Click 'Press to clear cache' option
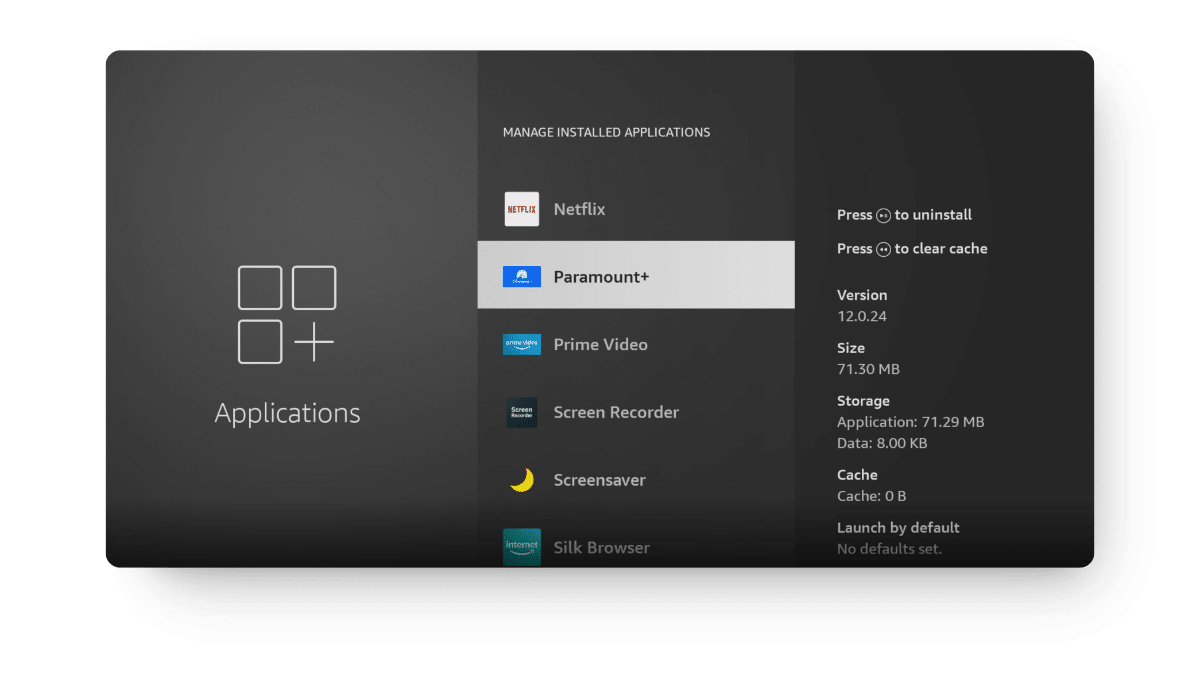This screenshot has height=675, width=1200. click(x=912, y=249)
